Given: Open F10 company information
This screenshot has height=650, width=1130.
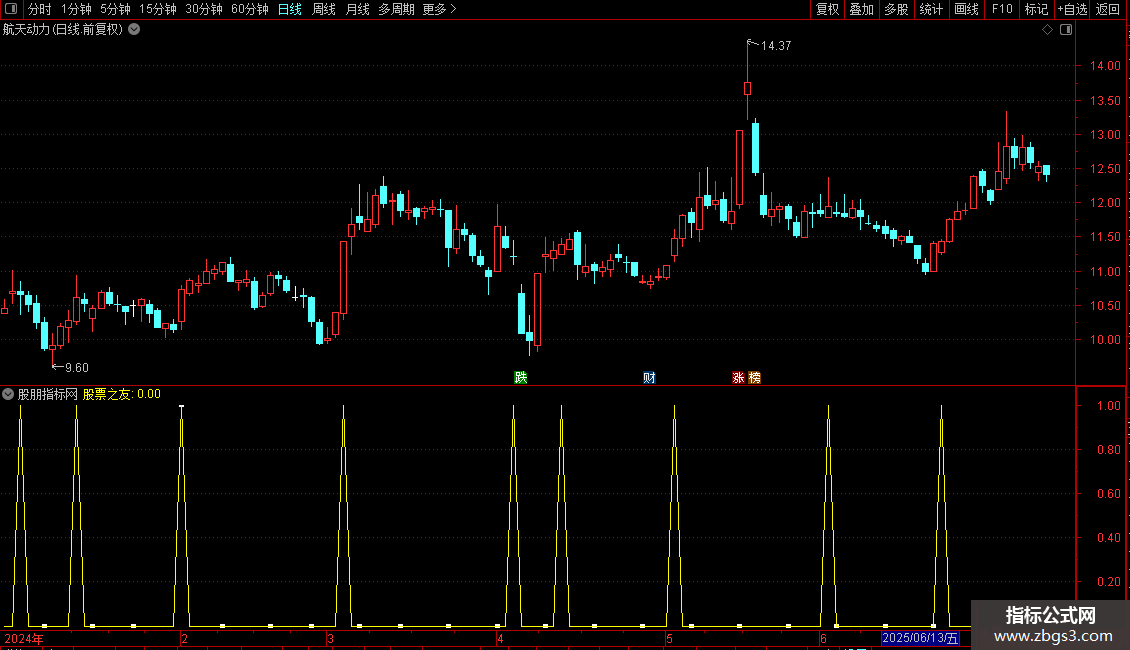Looking at the screenshot, I should click(x=1002, y=9).
